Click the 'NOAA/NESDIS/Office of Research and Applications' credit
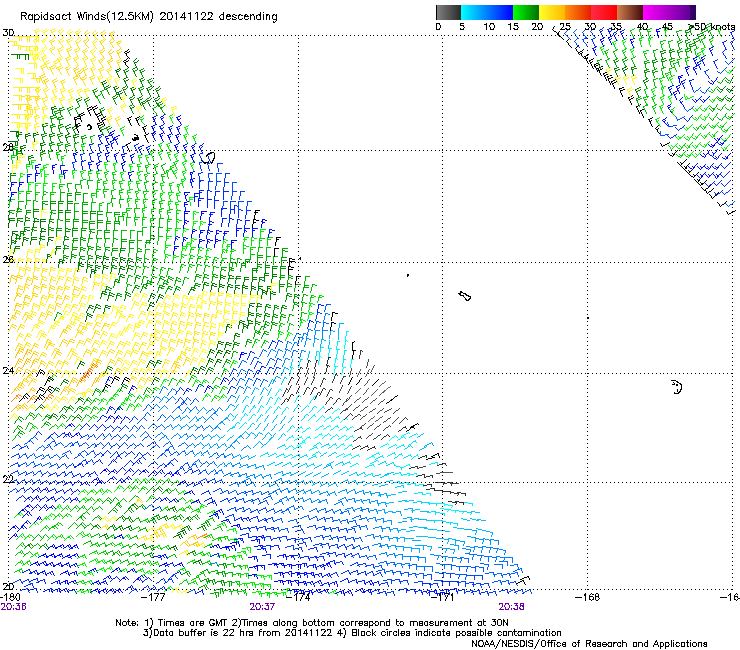The height and width of the screenshot is (650, 740). 589,644
